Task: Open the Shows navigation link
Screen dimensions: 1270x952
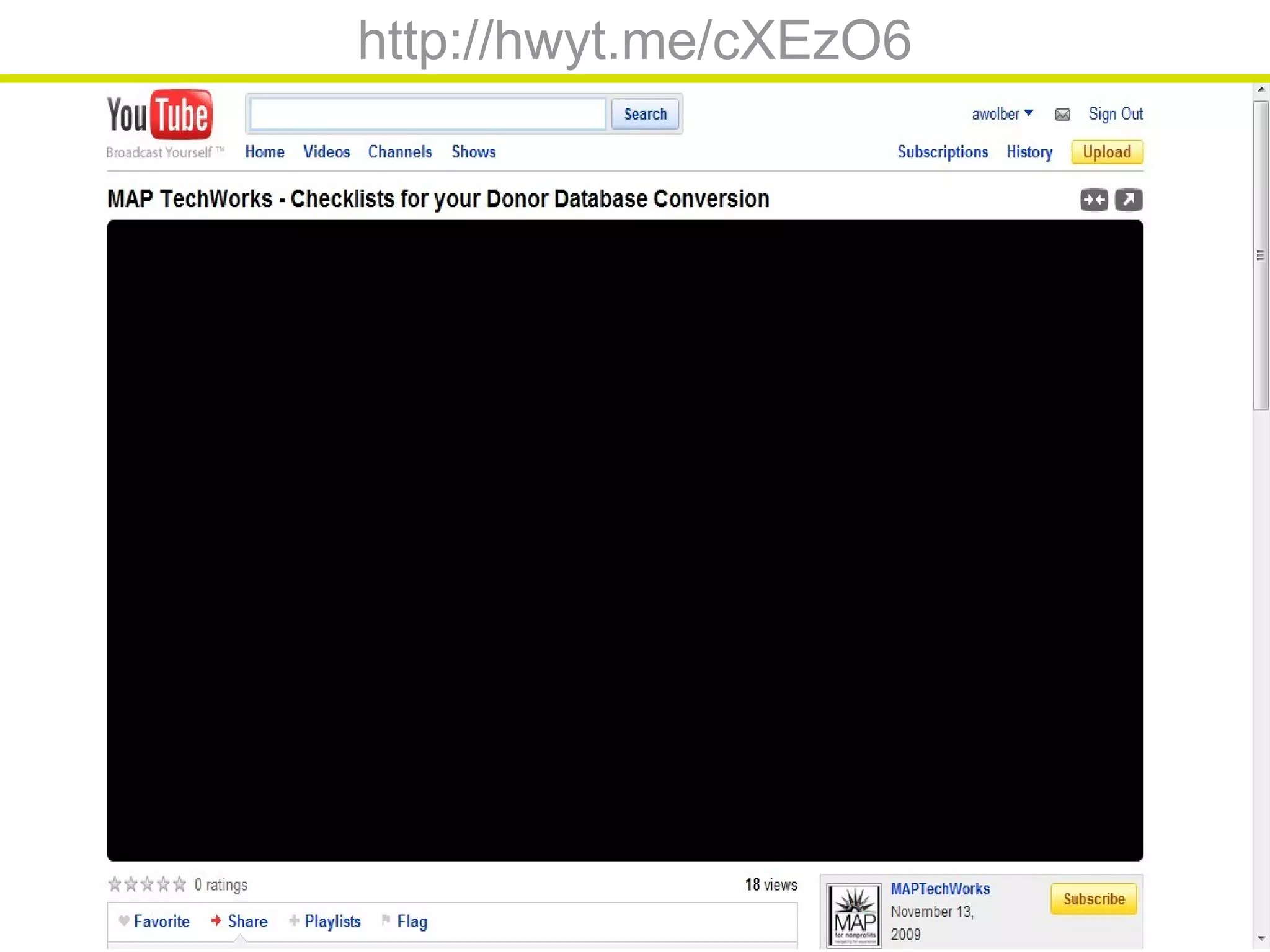Action: (x=473, y=152)
